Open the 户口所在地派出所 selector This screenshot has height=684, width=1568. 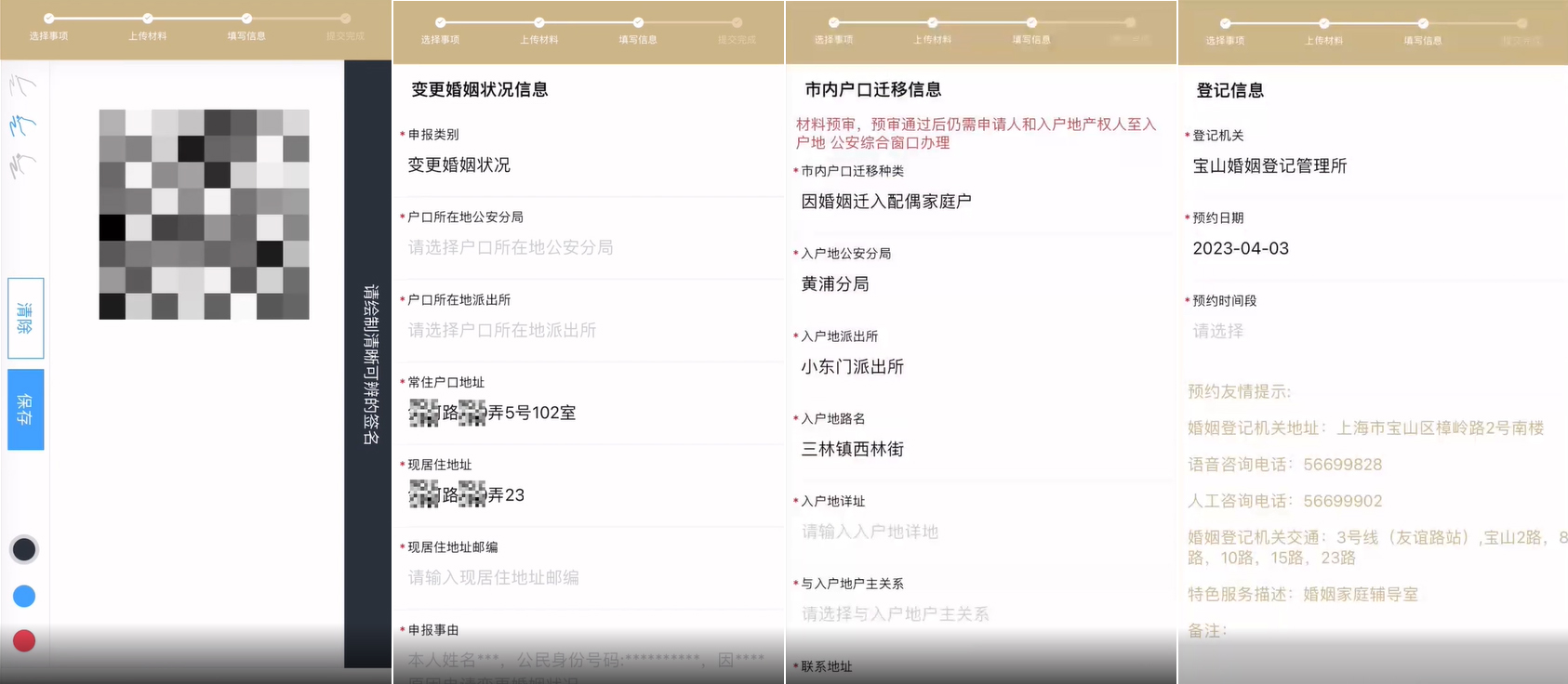(x=586, y=330)
